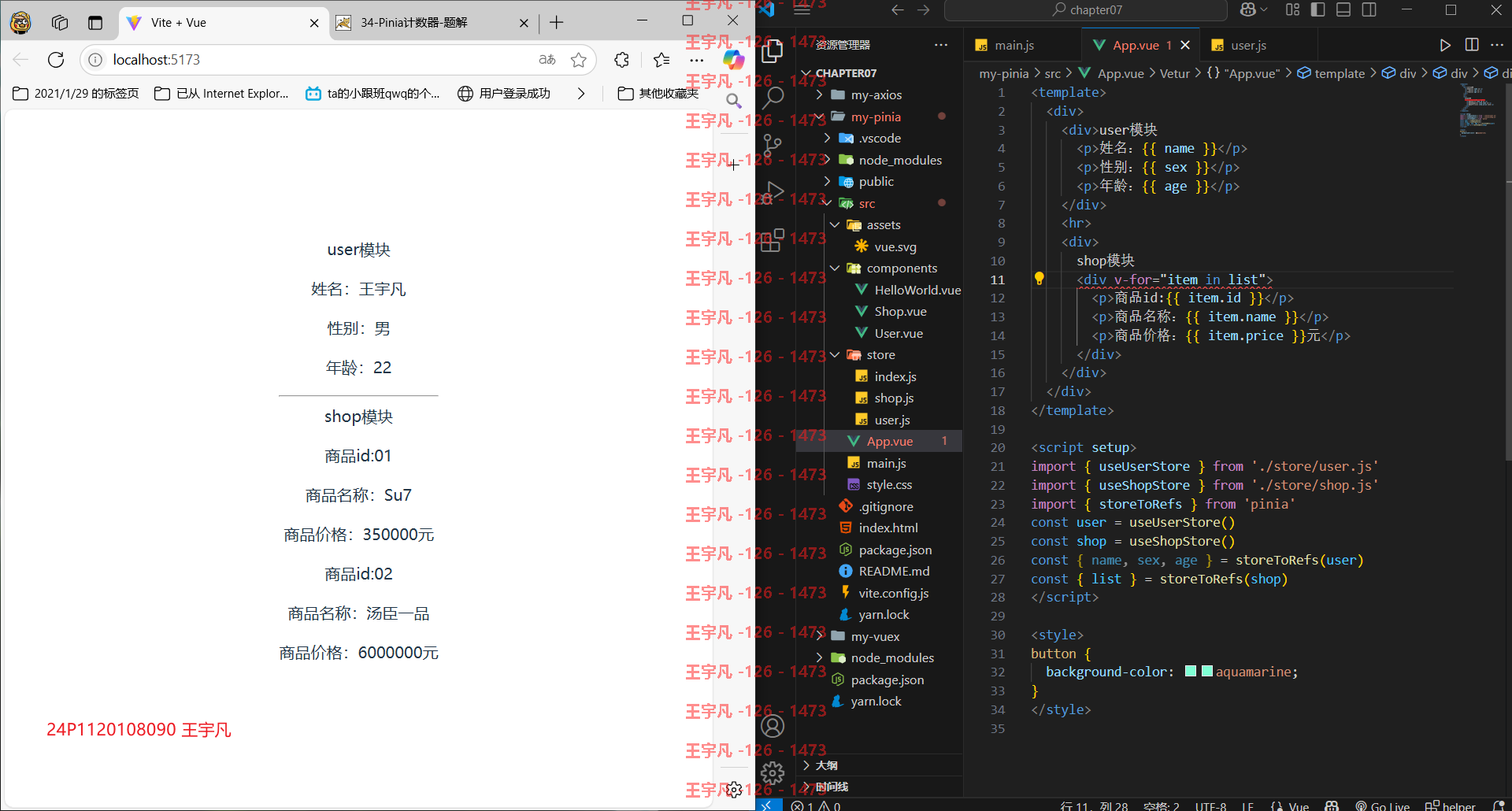This screenshot has width=1512, height=811.
Task: Open the Manage gear menu in VS Code
Action: pos(773,772)
